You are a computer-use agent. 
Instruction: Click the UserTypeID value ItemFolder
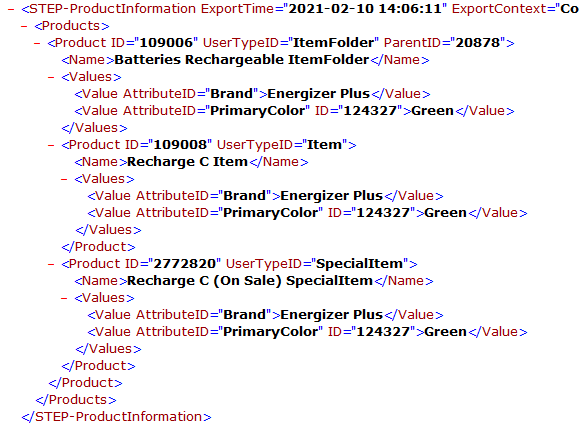333,43
